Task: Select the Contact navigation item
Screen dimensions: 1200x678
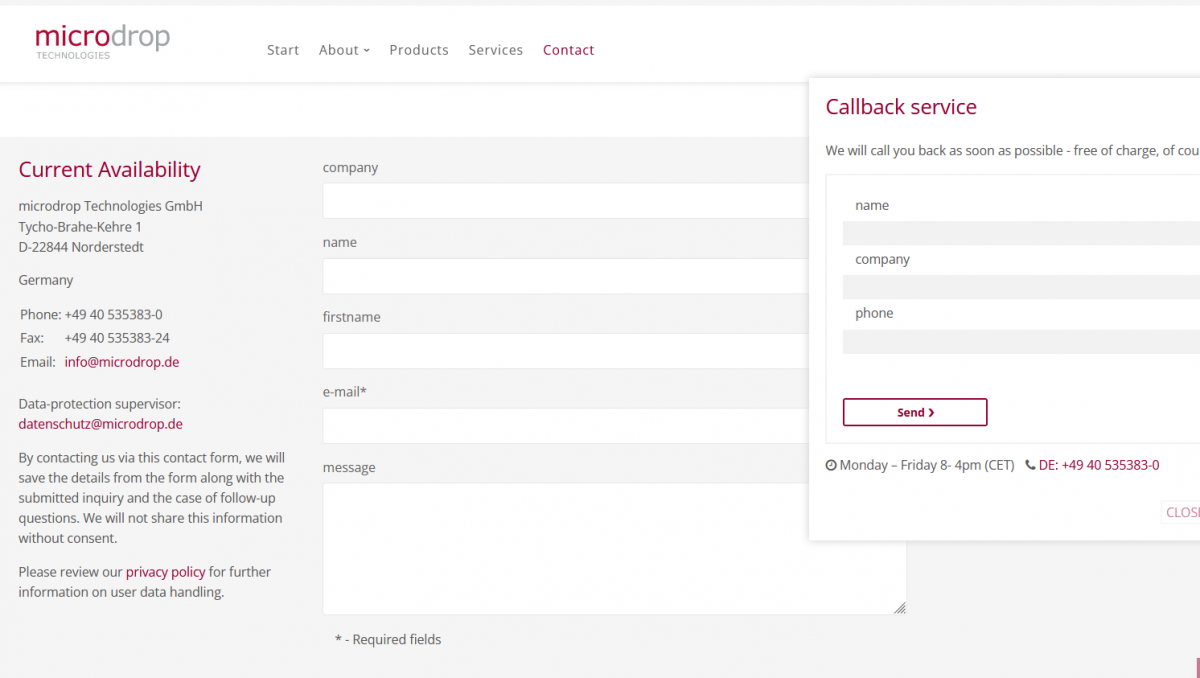Action: coord(568,50)
